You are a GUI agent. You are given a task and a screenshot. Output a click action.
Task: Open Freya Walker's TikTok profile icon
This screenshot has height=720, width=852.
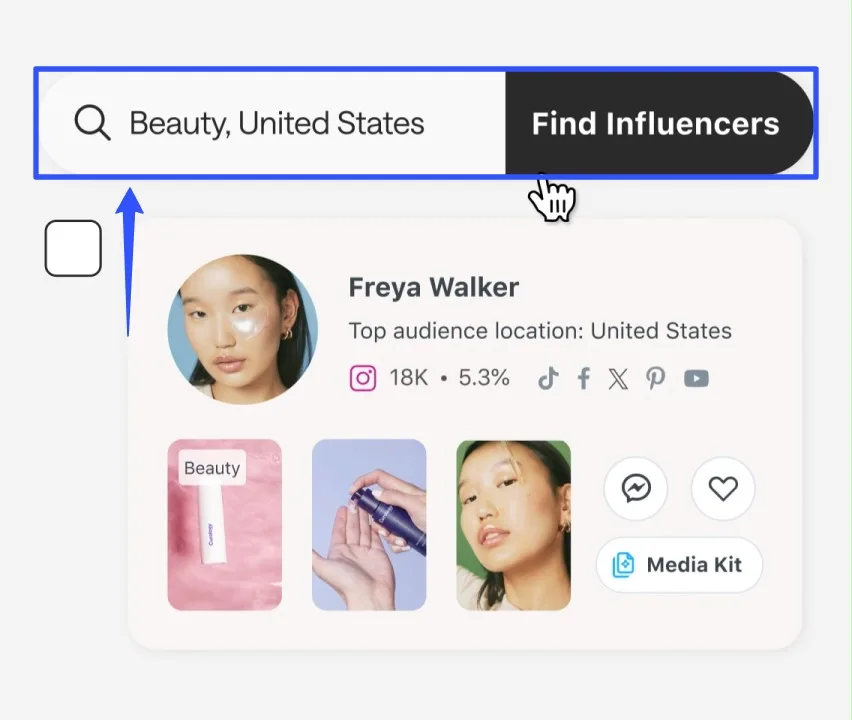(547, 378)
